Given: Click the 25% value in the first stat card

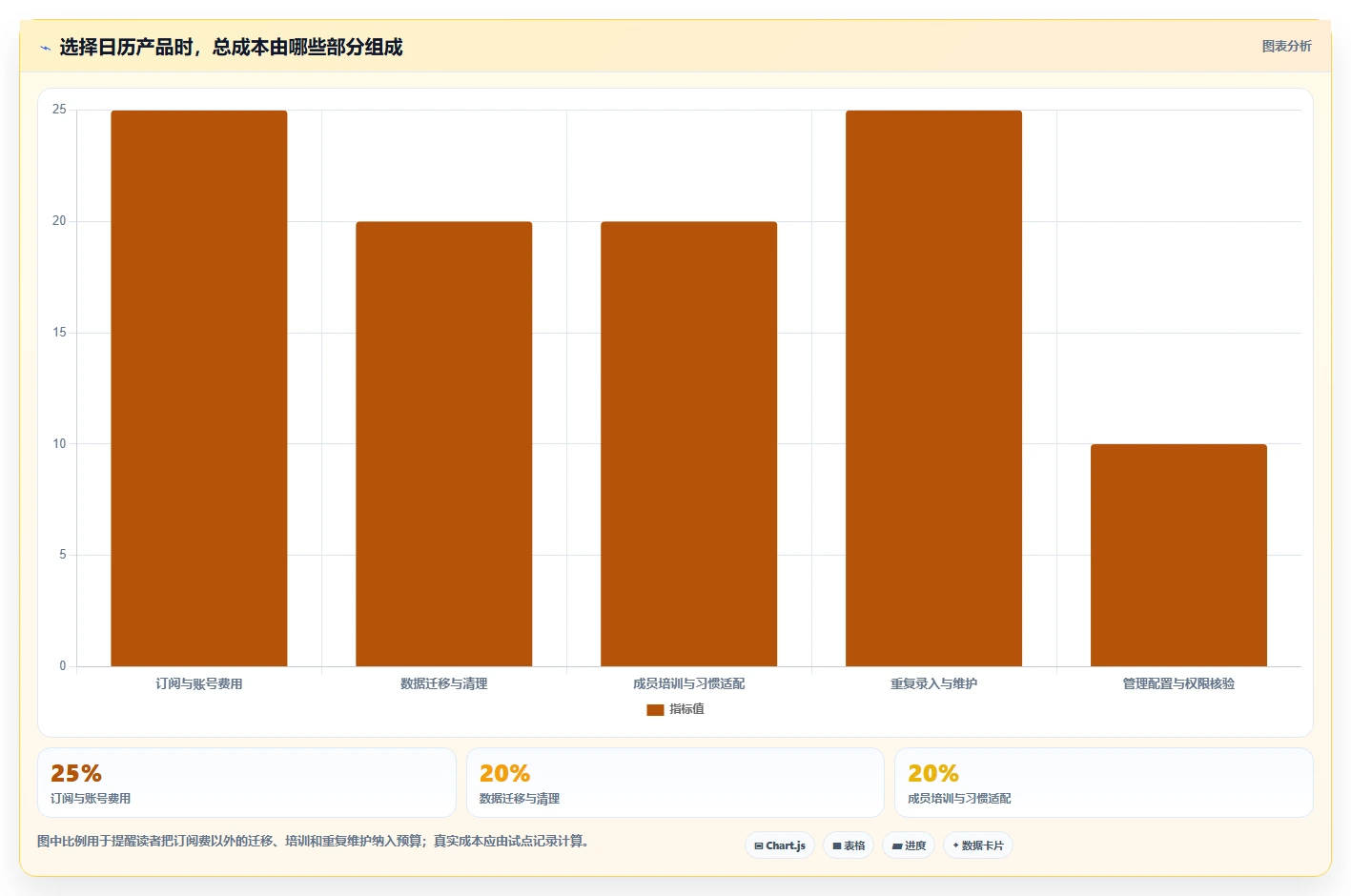Looking at the screenshot, I should pos(76,773).
